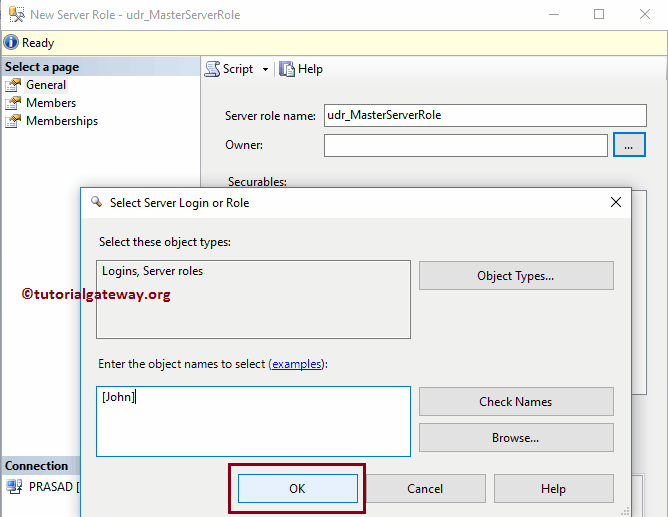Click the PRASAD server connection icon
Image resolution: width=668 pixels, height=517 pixels.
pyautogui.click(x=14, y=486)
